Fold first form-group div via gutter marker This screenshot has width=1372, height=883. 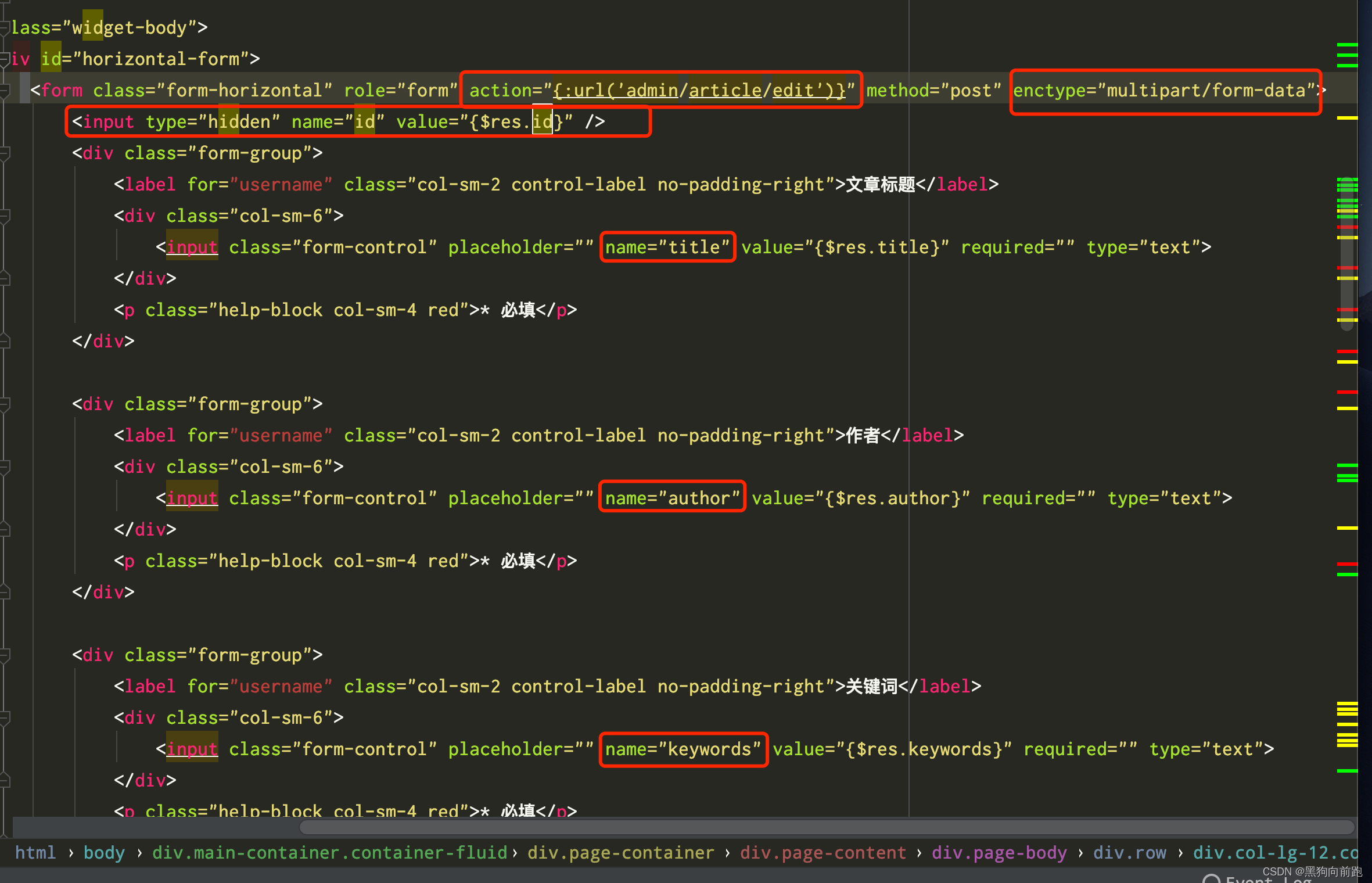5,153
